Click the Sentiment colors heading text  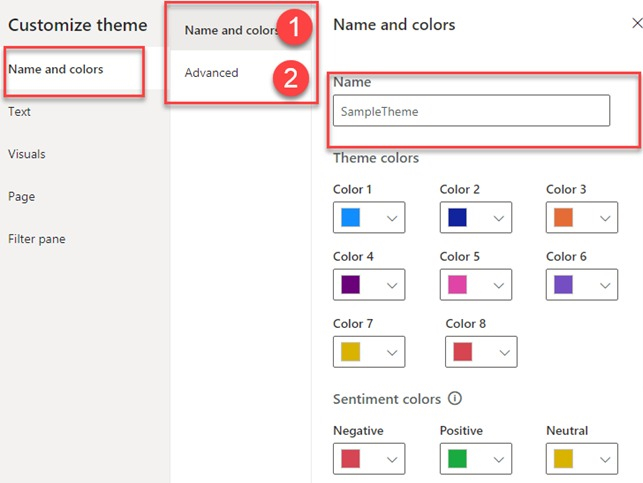click(x=387, y=399)
